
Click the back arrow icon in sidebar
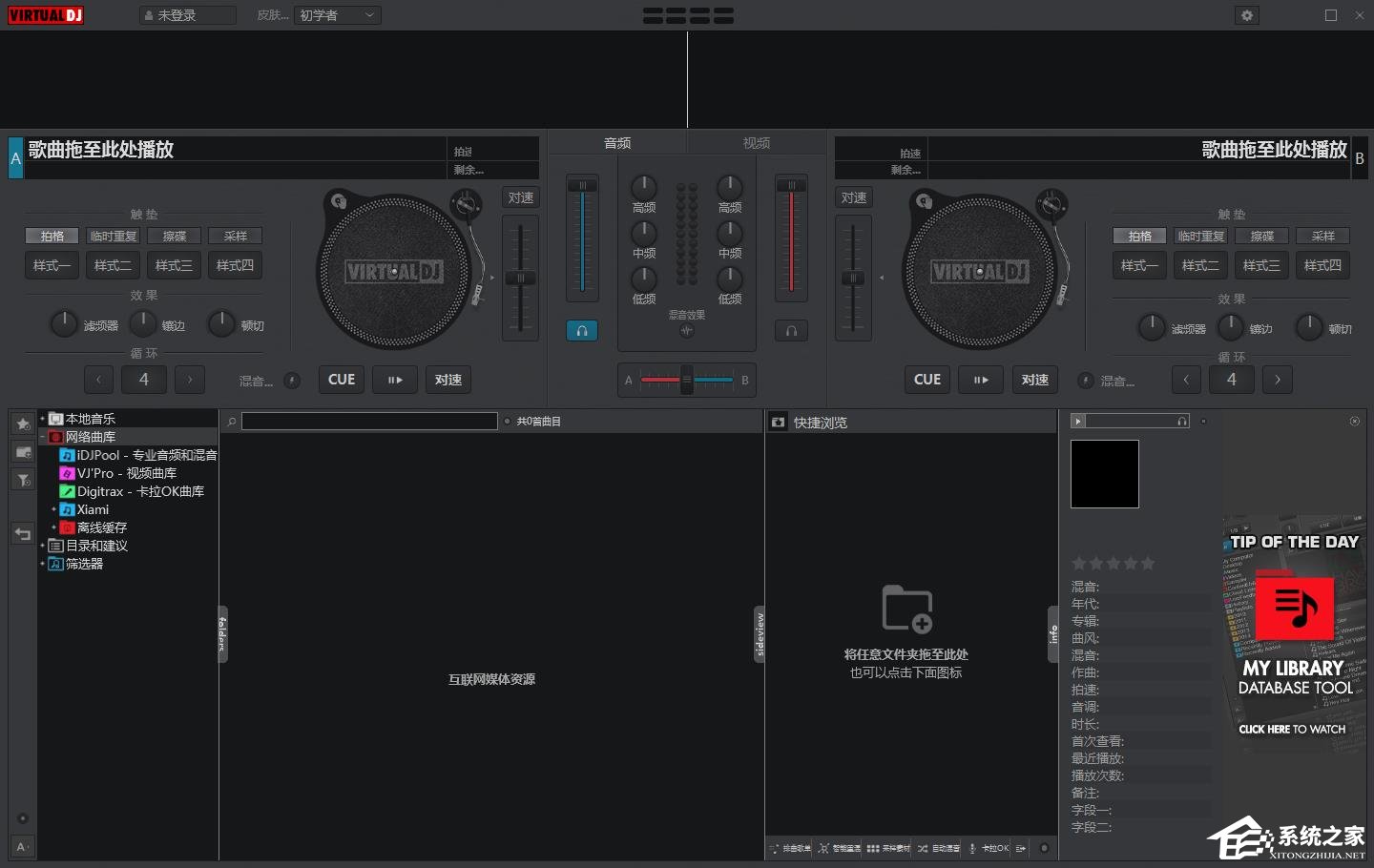click(23, 534)
